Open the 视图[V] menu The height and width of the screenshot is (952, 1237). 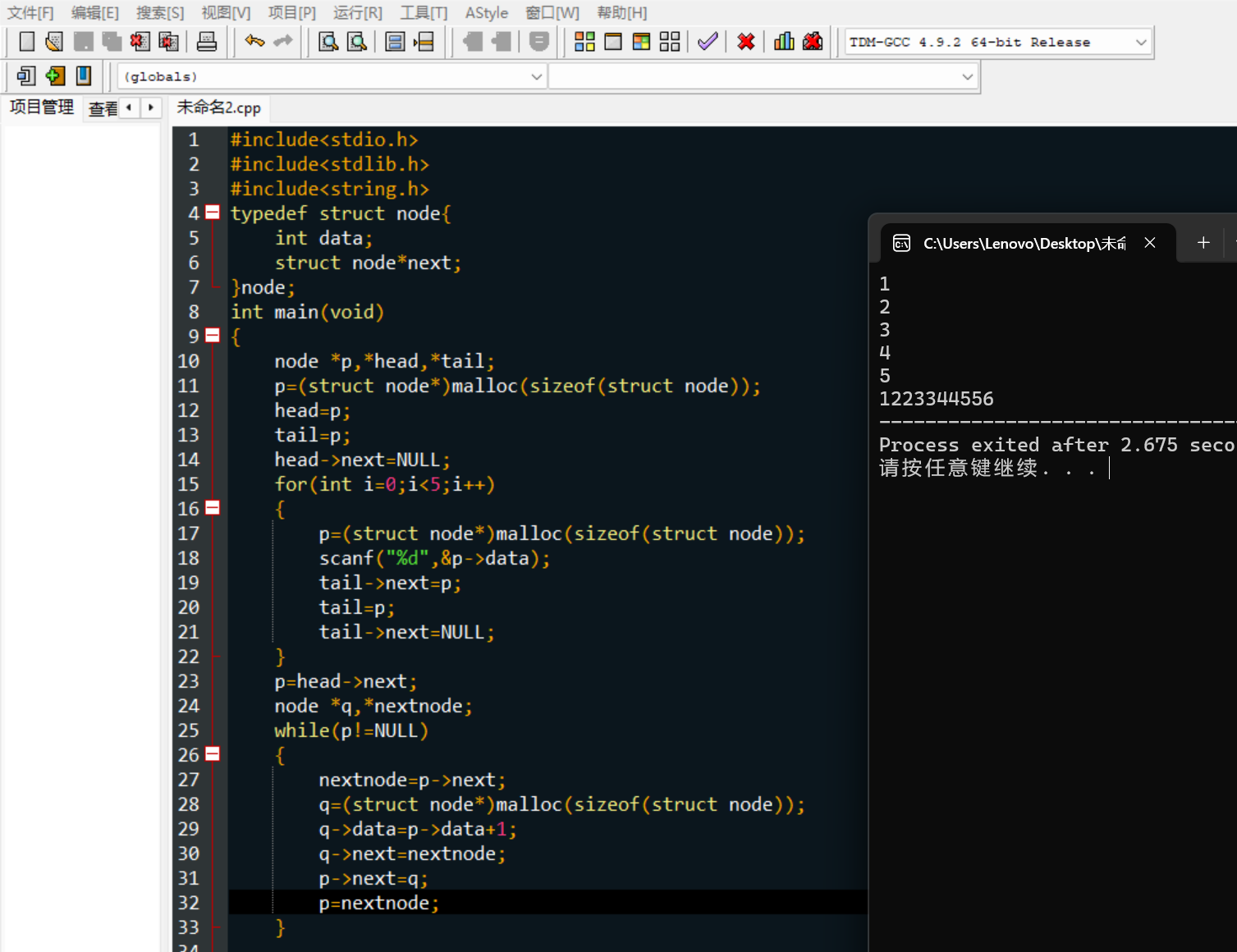click(x=226, y=13)
